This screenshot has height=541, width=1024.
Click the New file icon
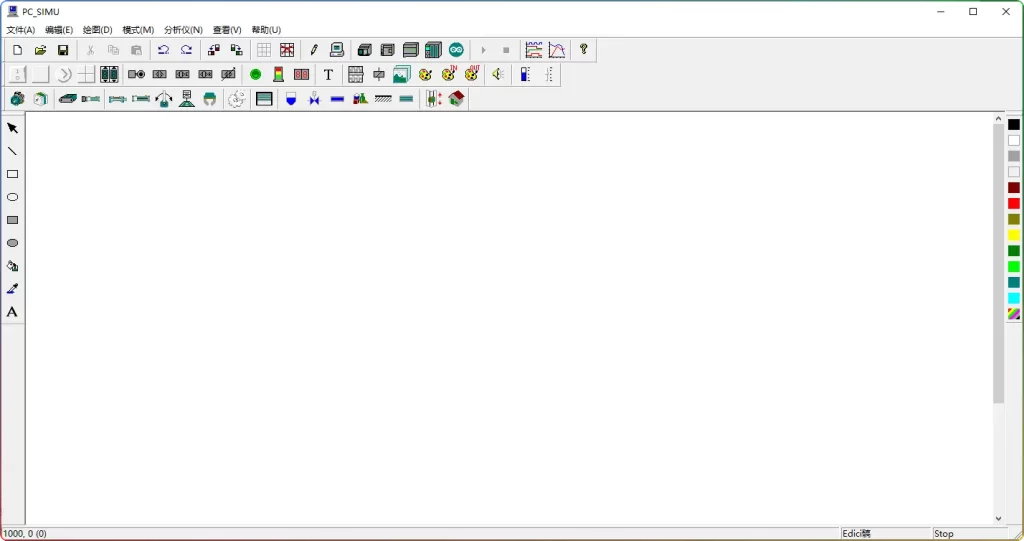(x=17, y=50)
